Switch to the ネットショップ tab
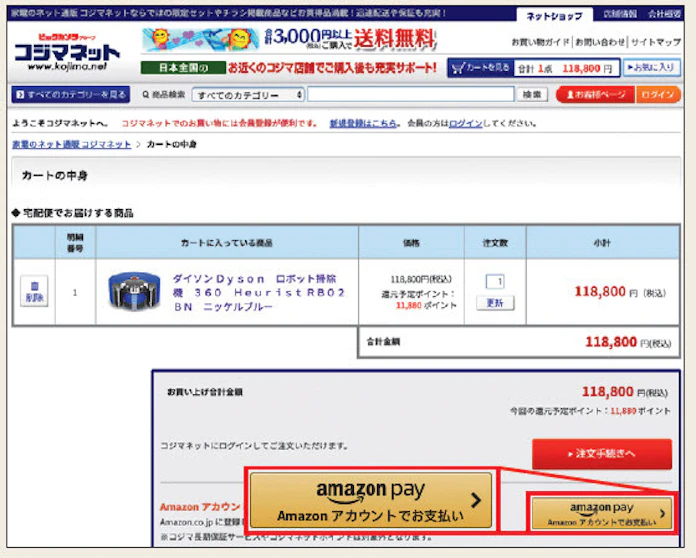696x558 pixels. pyautogui.click(x=554, y=16)
